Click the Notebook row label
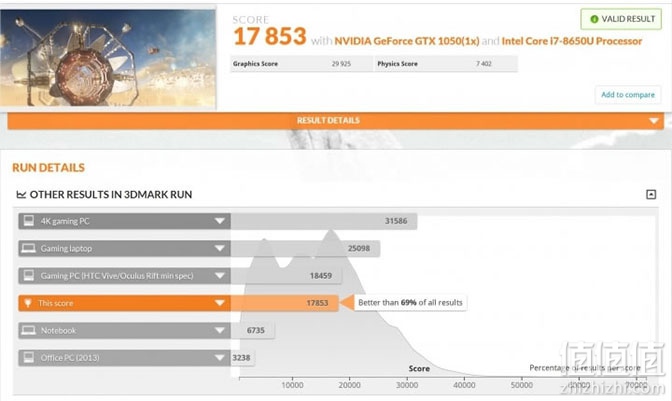Screen dimensions: 672x401 (58, 330)
